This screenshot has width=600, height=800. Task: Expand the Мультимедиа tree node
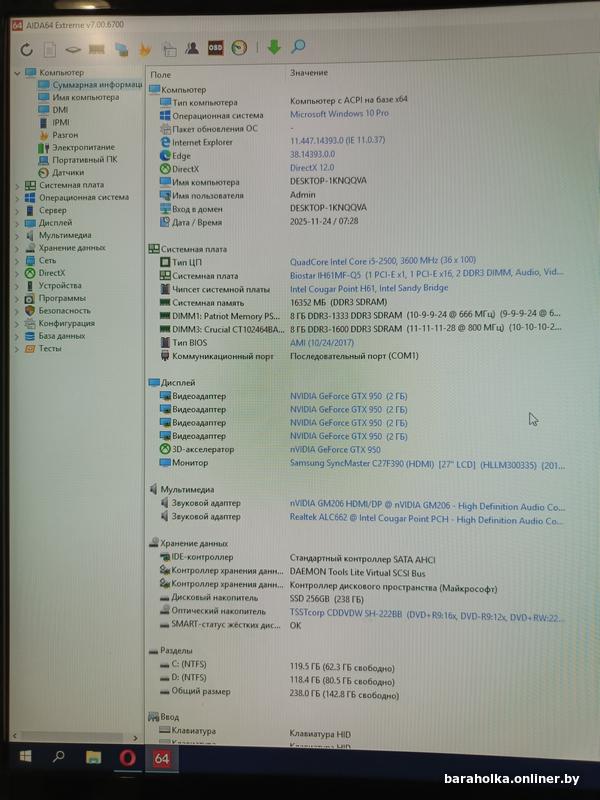pyautogui.click(x=17, y=236)
